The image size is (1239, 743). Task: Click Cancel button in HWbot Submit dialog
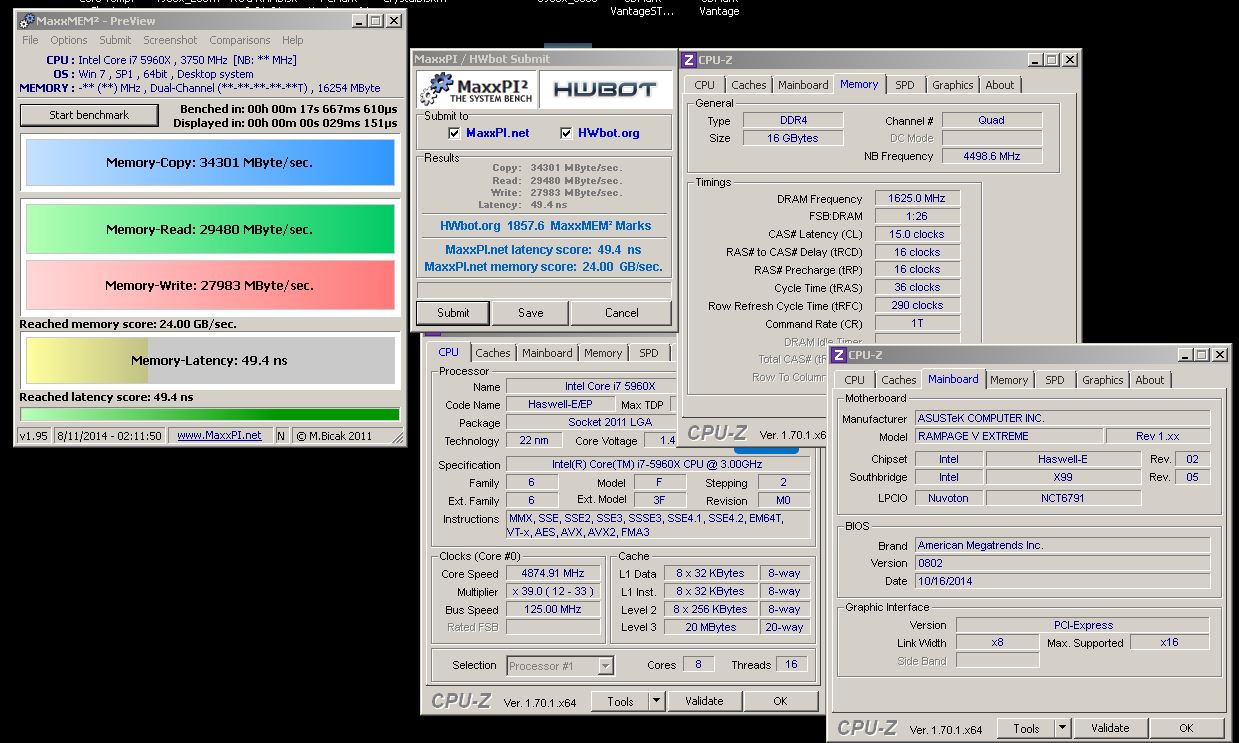(622, 313)
